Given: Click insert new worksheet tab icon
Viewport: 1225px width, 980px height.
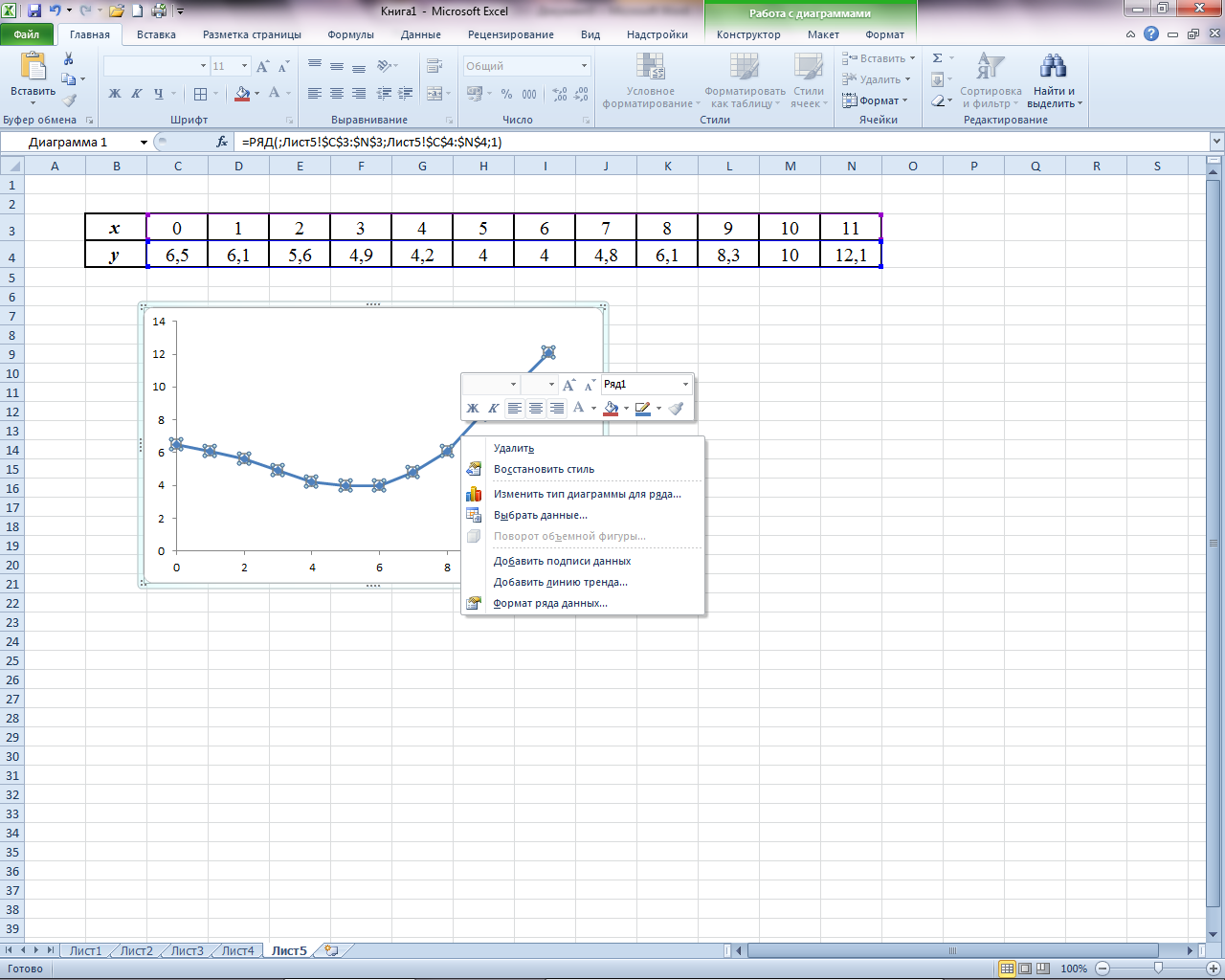Looking at the screenshot, I should point(331,950).
